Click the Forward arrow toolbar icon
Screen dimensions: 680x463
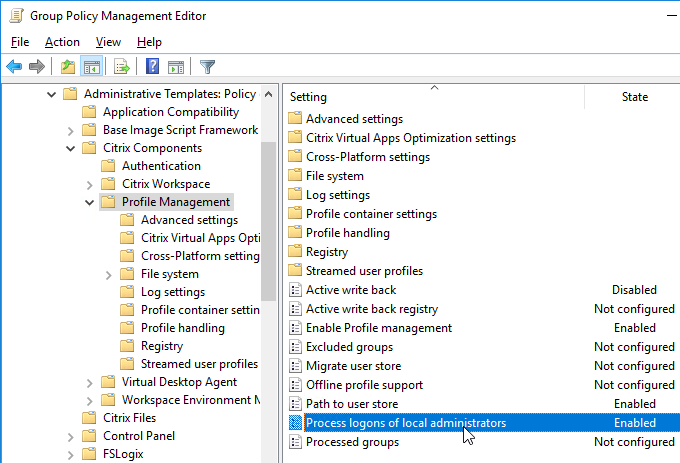[x=37, y=67]
